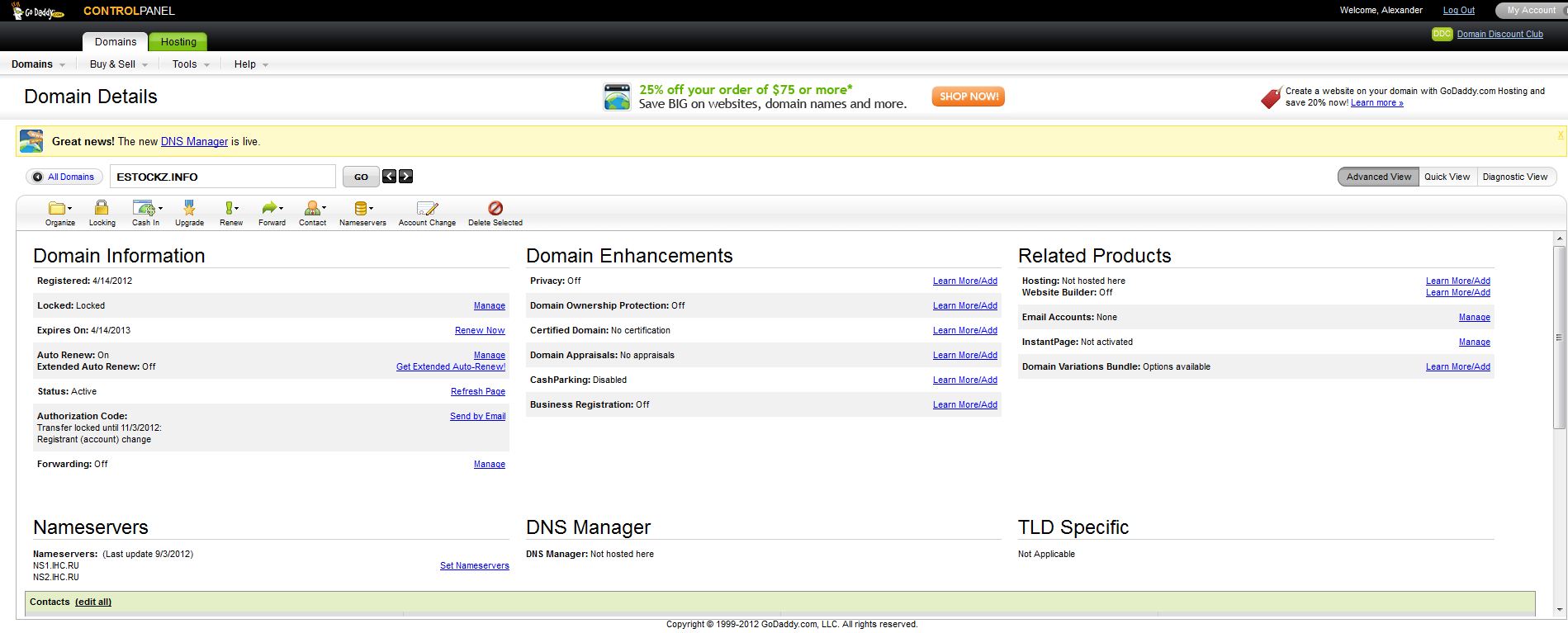Open the My Account dropdown
Image resolution: width=1568 pixels, height=633 pixels.
click(x=1531, y=11)
